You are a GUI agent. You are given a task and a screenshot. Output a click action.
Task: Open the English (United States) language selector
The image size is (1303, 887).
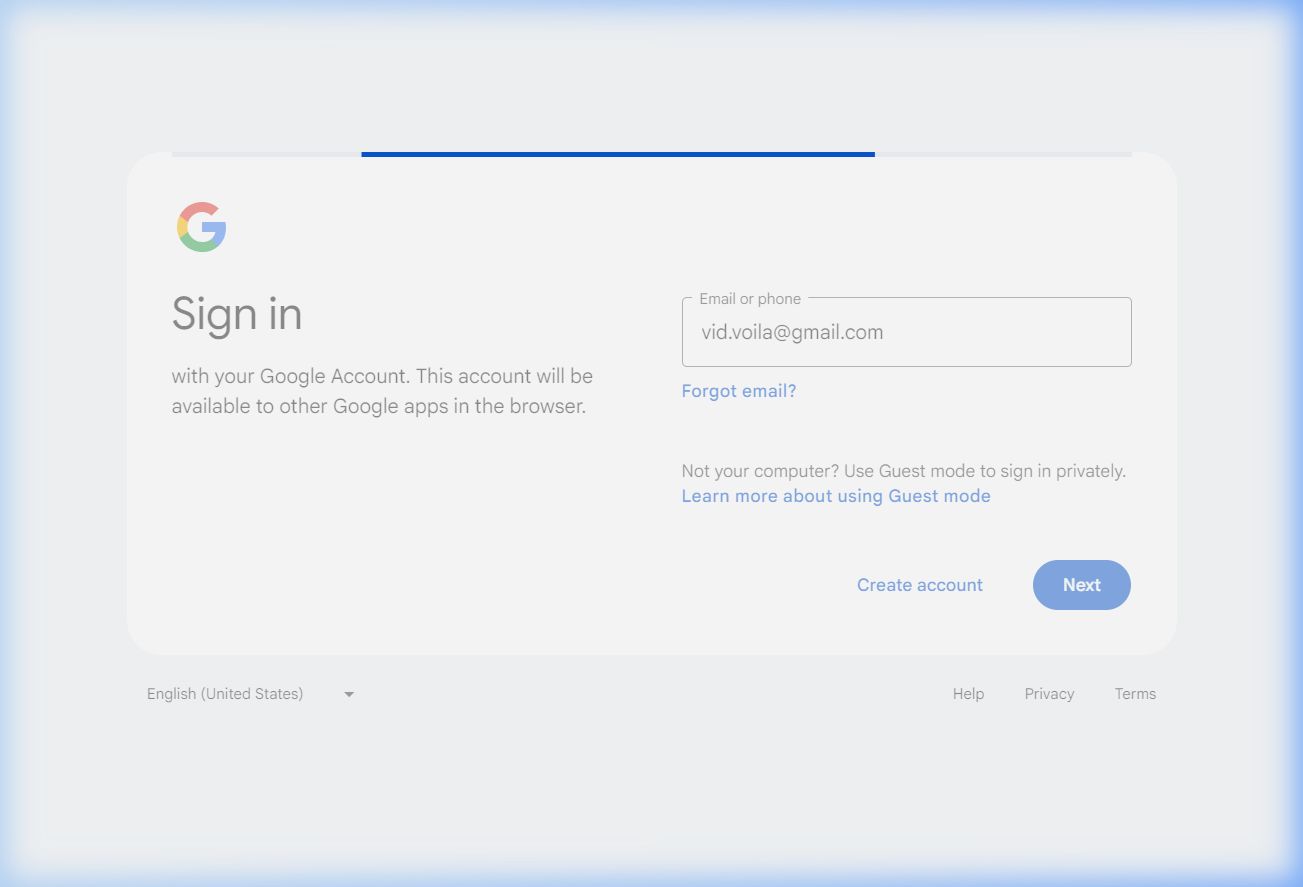(225, 694)
